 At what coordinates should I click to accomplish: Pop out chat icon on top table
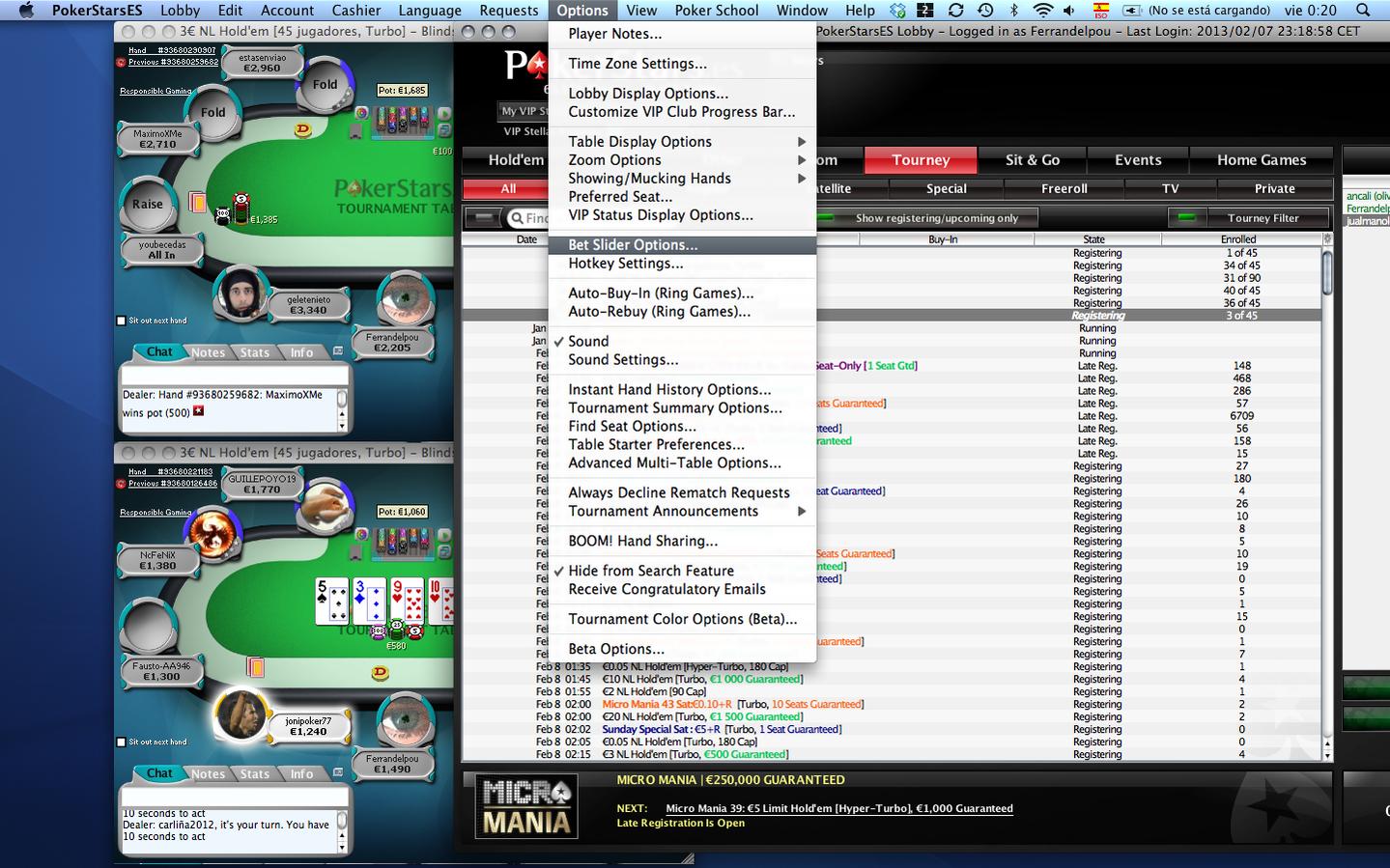338,351
